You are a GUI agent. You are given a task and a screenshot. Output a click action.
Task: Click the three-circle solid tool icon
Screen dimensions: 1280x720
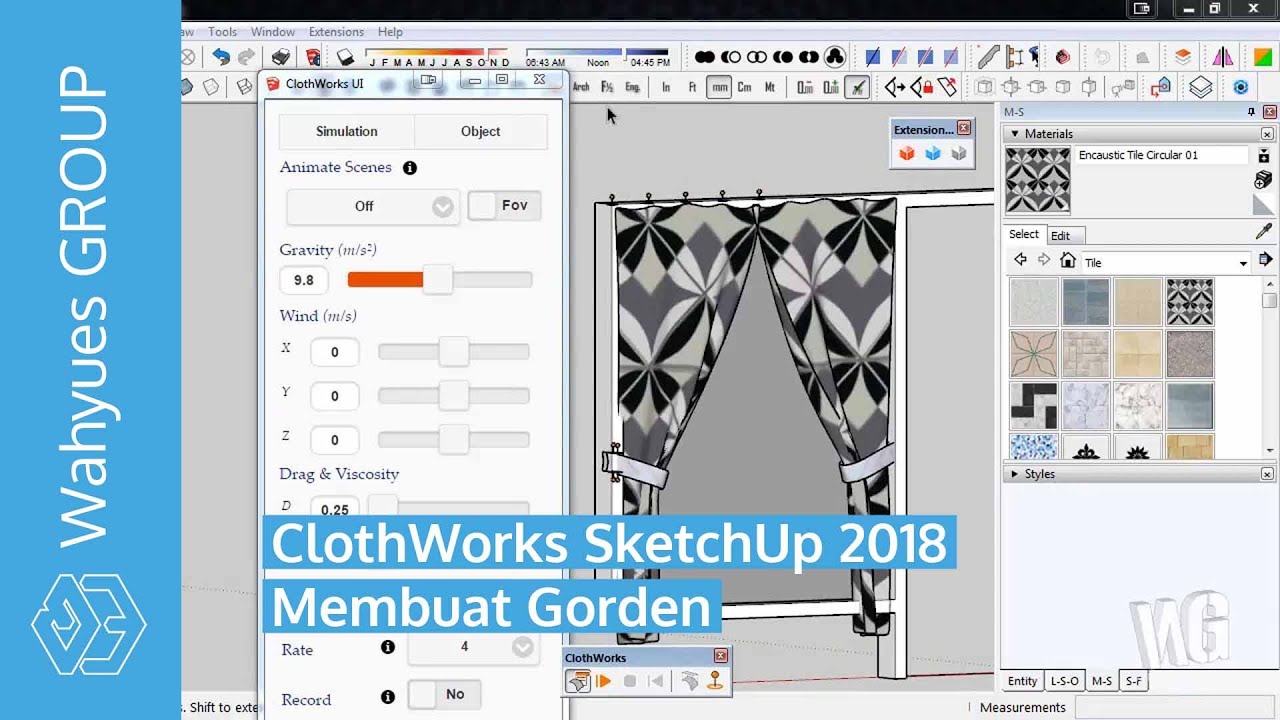tap(835, 58)
